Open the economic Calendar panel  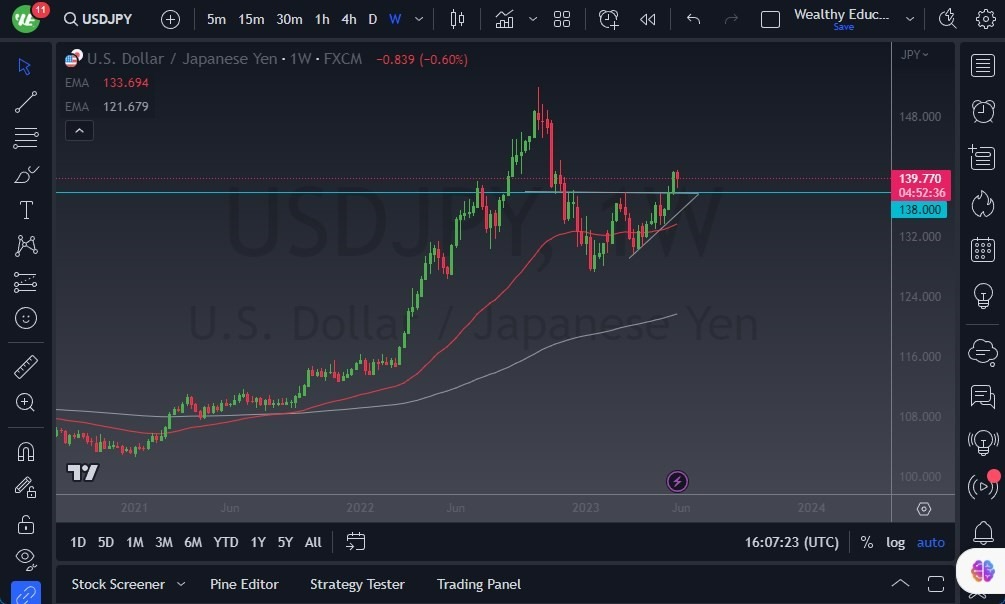pos(982,249)
